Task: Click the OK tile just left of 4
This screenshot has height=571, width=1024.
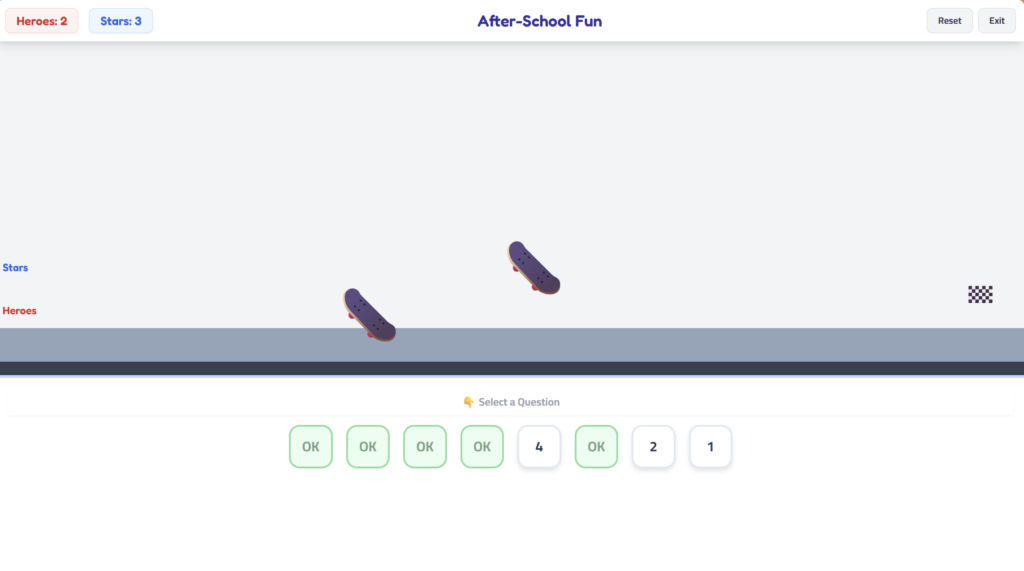Action: click(482, 447)
